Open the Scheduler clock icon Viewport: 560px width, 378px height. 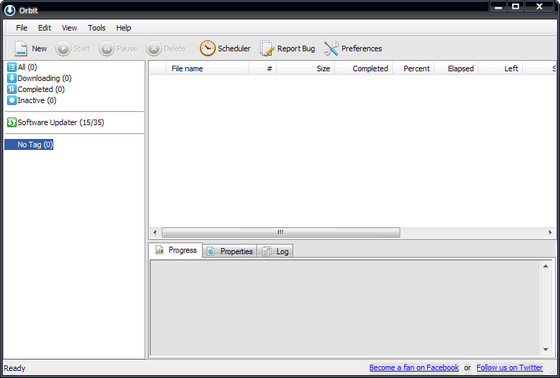coord(208,48)
